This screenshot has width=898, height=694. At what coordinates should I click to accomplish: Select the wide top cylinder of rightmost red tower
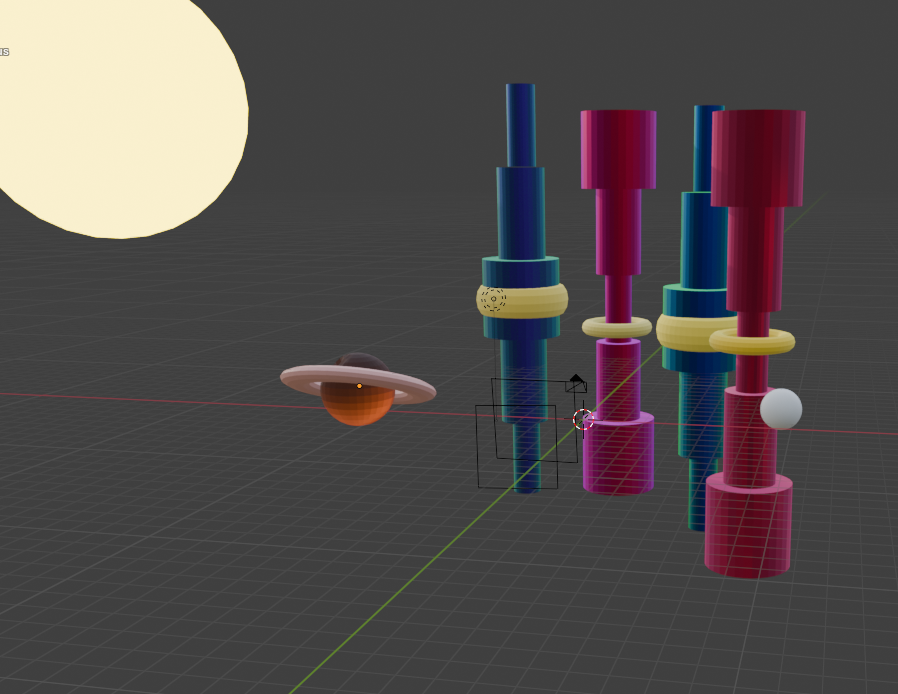point(758,157)
